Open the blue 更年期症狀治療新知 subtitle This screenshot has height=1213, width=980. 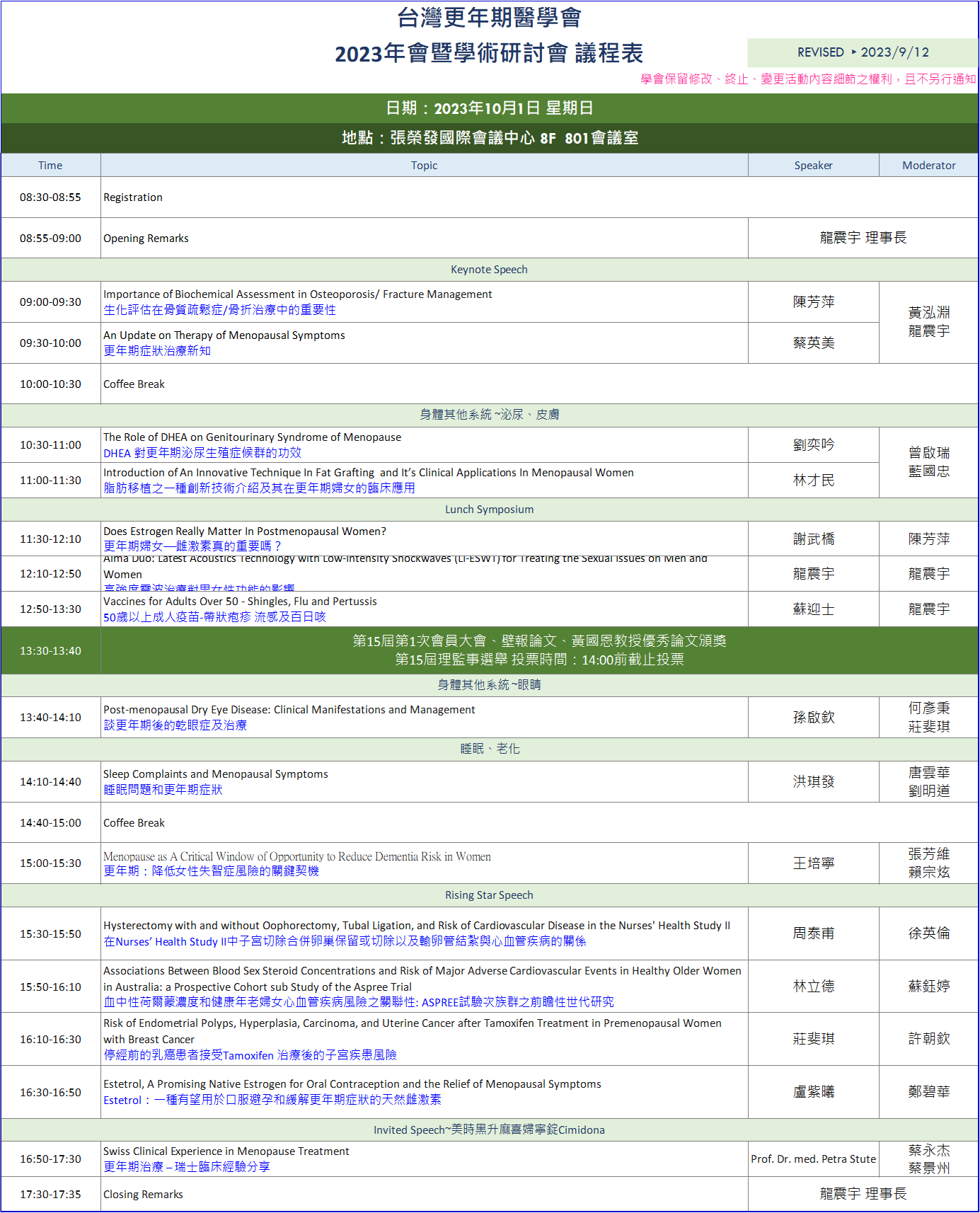[157, 351]
